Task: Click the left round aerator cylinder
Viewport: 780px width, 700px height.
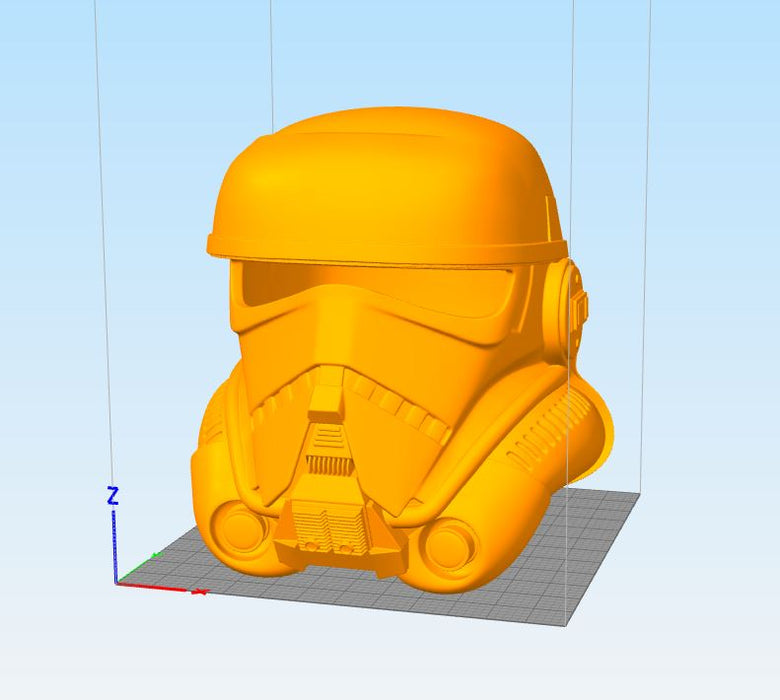Action: (239, 528)
